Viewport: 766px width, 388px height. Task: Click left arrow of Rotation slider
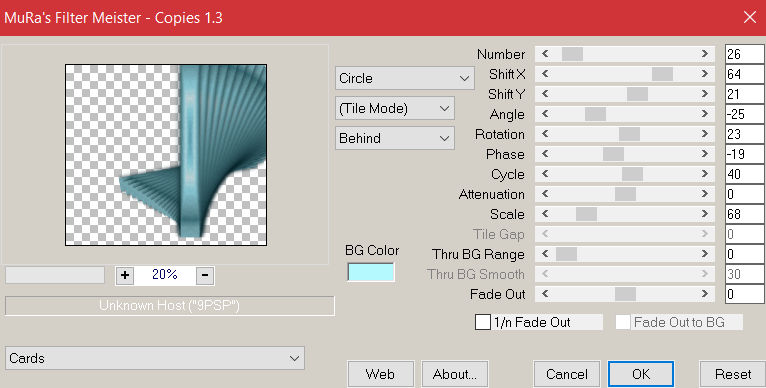tap(545, 134)
